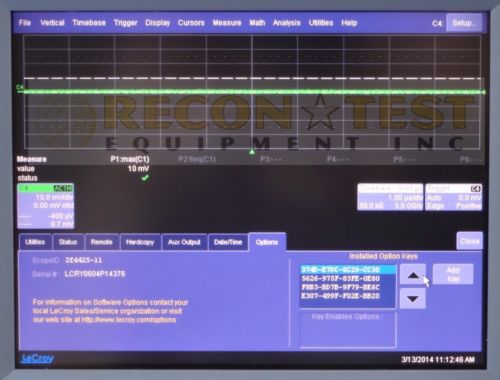The width and height of the screenshot is (500, 380).
Task: Click the down arrow in option keys list
Action: click(x=413, y=299)
